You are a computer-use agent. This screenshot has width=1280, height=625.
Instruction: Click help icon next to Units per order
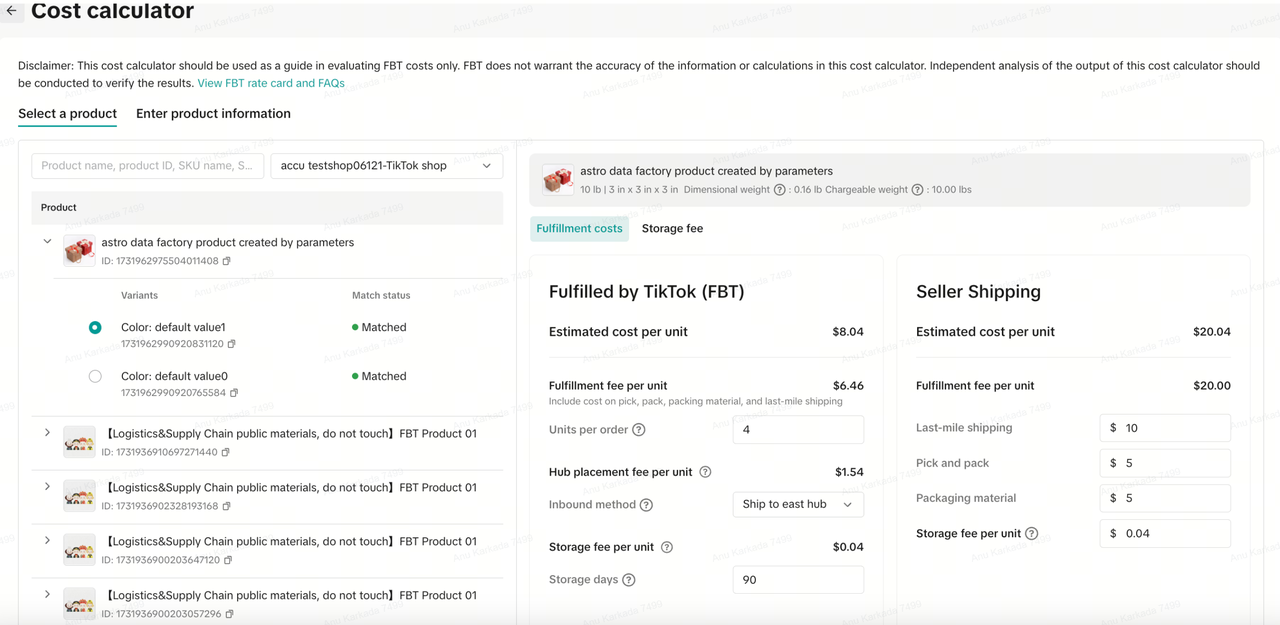point(639,430)
